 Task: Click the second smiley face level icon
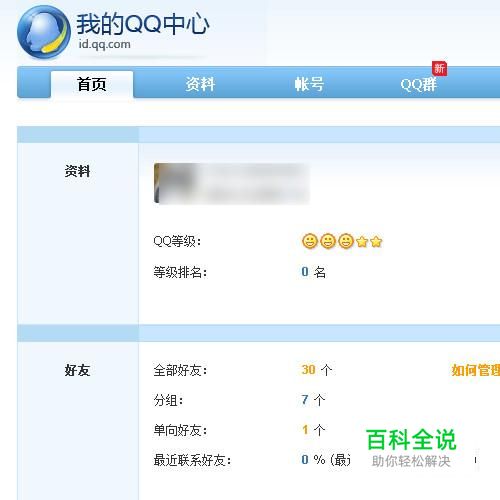tap(328, 241)
